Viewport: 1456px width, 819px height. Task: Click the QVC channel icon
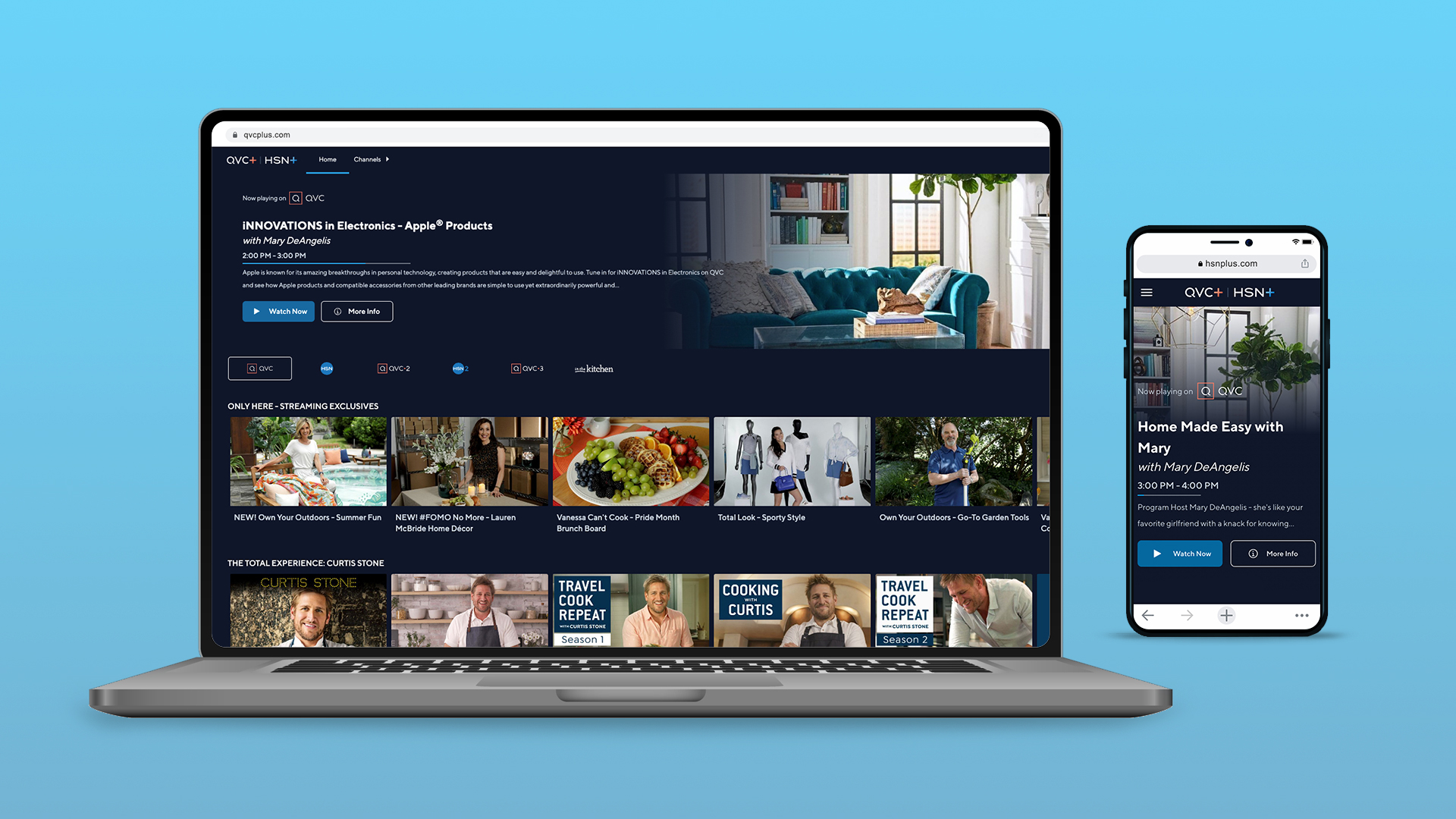tap(260, 368)
